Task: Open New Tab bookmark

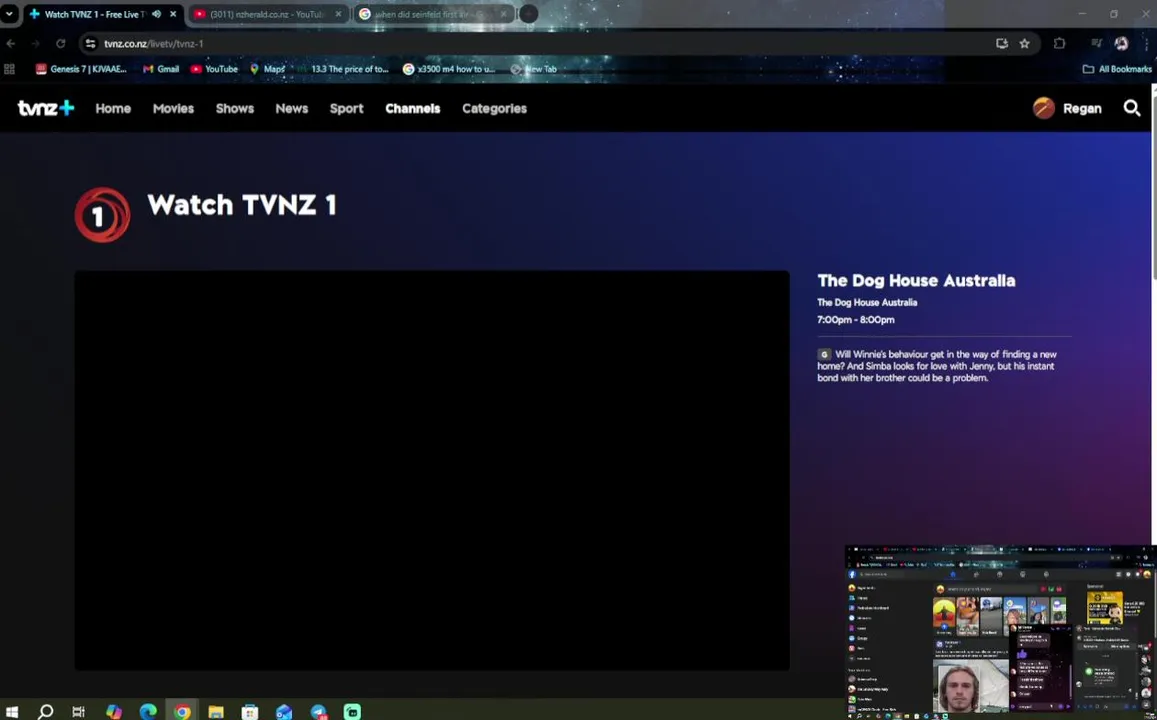Action: (x=533, y=69)
